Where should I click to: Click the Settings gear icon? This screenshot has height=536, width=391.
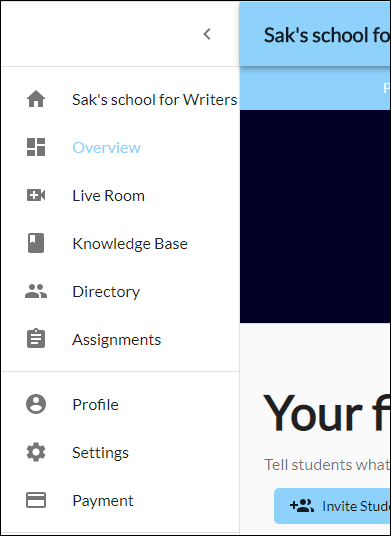(36, 452)
